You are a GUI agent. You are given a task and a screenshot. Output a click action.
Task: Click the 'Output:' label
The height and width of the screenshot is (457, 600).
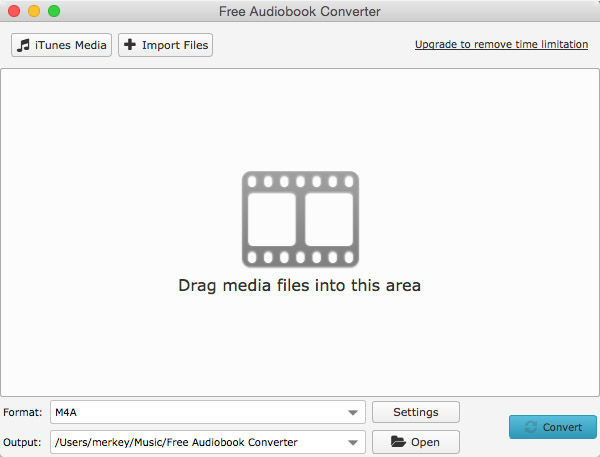coord(22,442)
